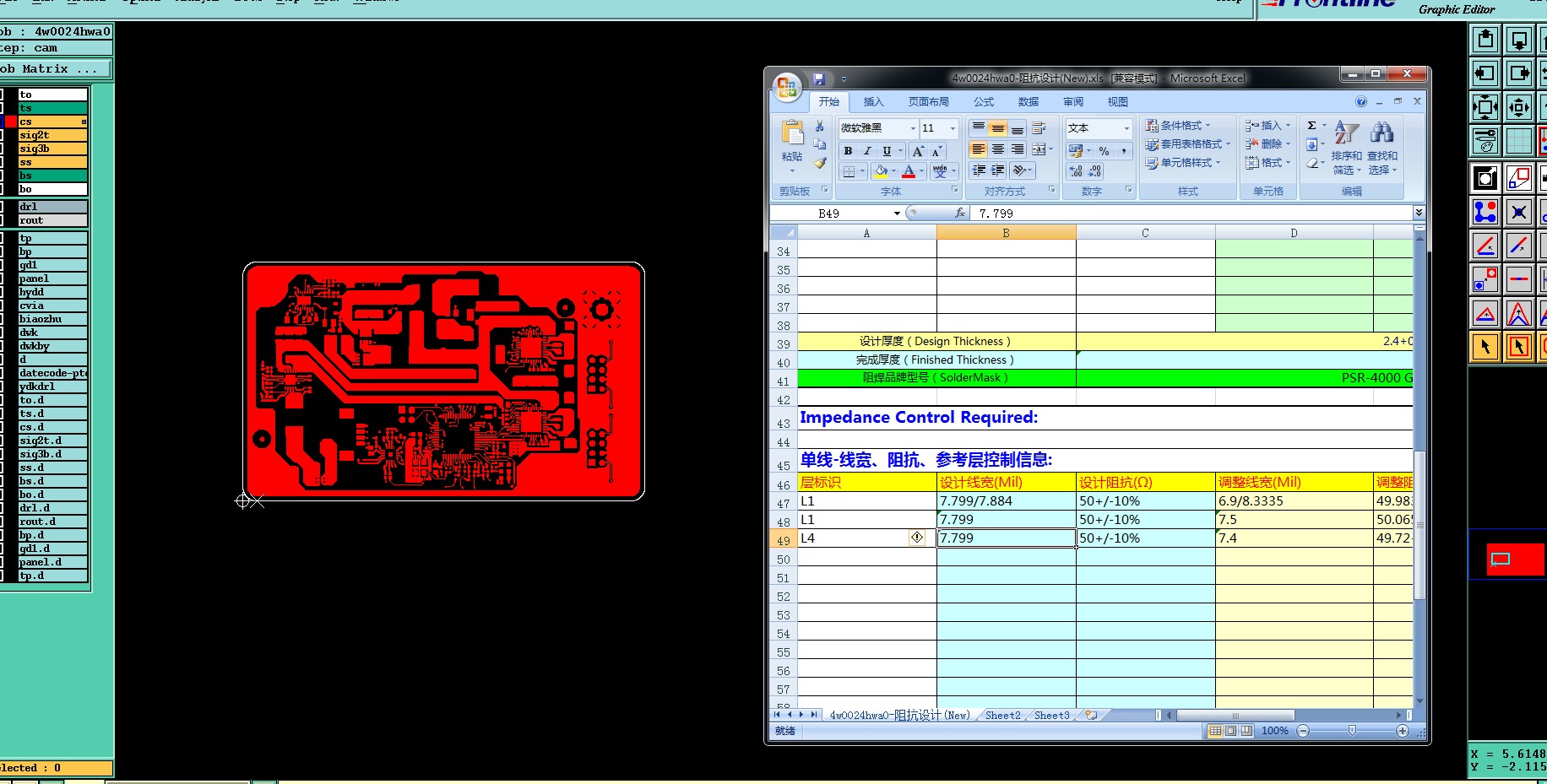Switch to page layout view in status bar
The width and height of the screenshot is (1547, 784).
[x=1230, y=731]
